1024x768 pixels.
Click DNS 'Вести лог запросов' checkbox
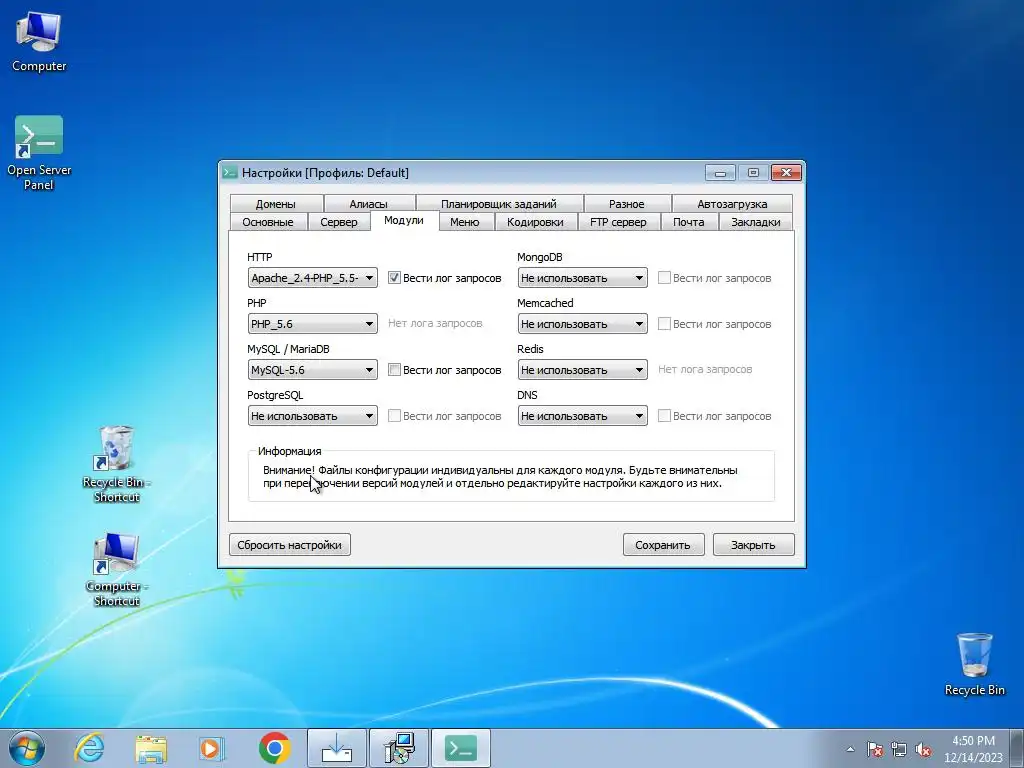[664, 416]
